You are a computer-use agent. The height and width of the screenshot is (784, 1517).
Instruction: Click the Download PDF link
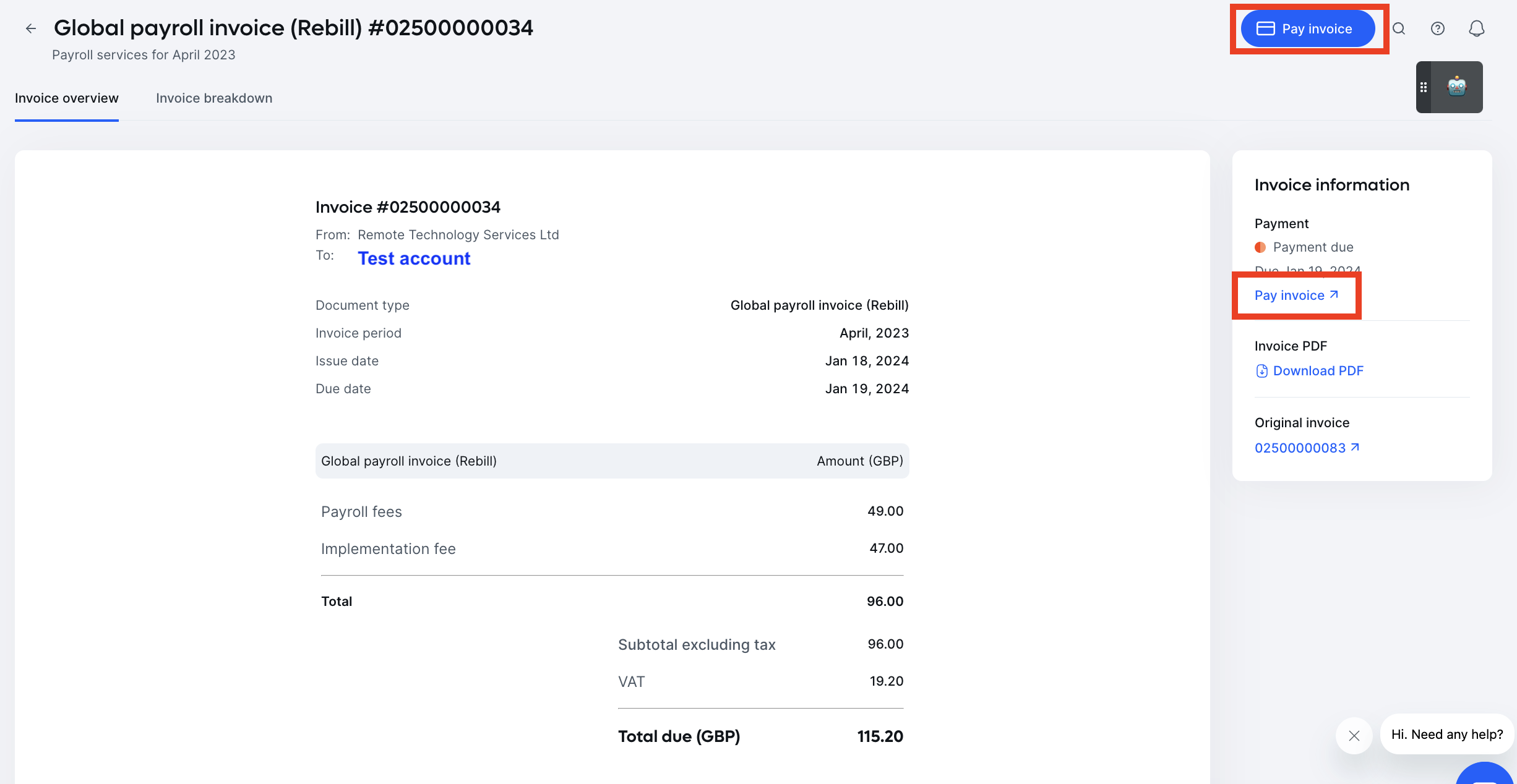[x=1318, y=371]
